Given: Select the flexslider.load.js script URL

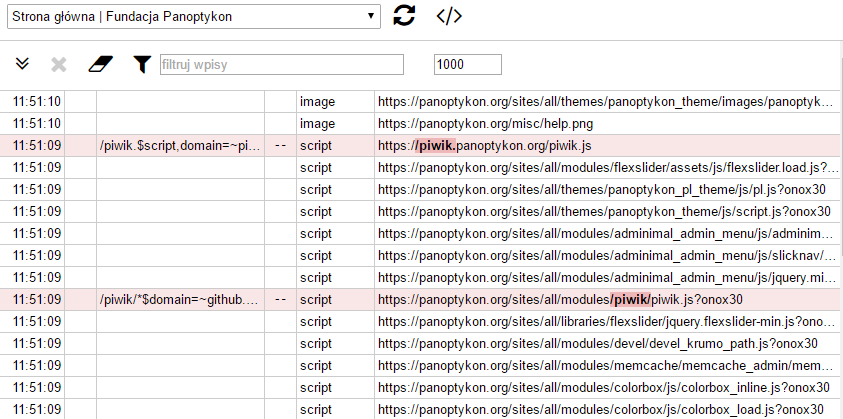Looking at the screenshot, I should point(608,168).
